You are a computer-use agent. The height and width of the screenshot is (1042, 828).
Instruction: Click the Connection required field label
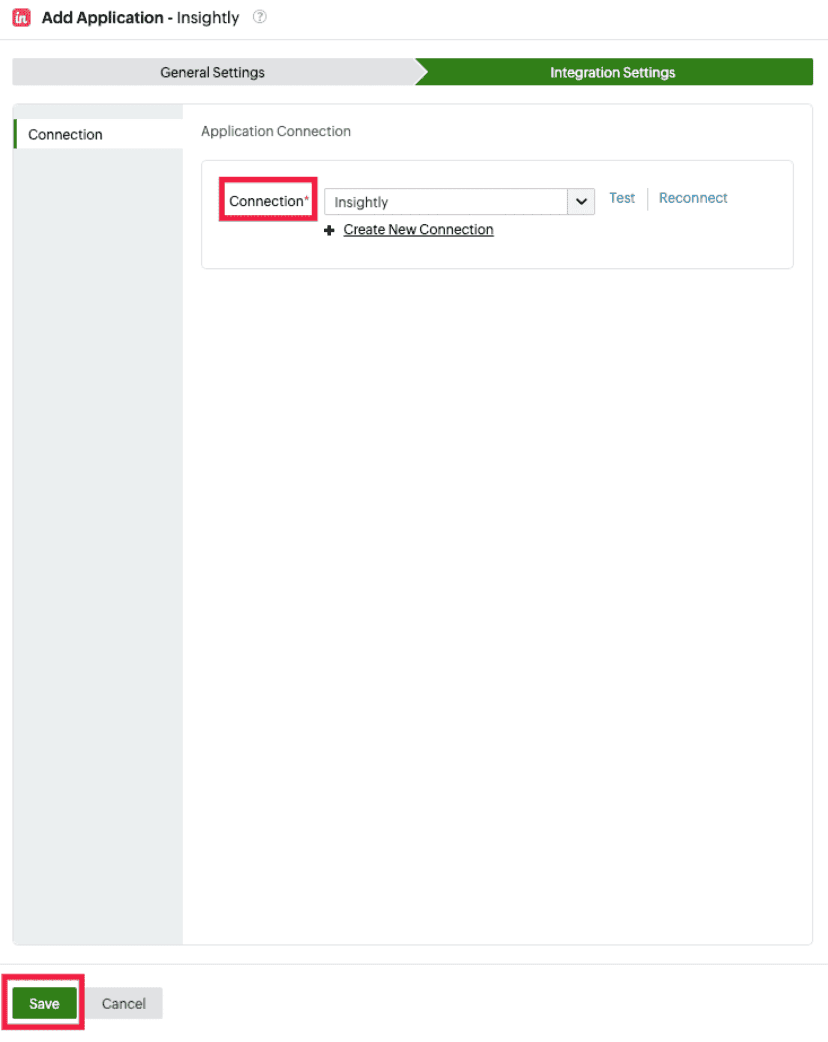(268, 201)
